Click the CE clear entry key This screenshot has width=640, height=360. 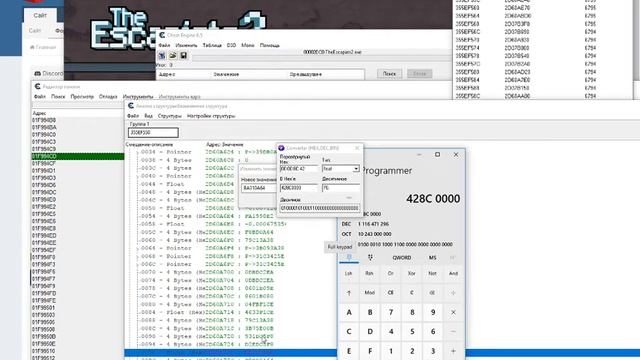point(391,293)
